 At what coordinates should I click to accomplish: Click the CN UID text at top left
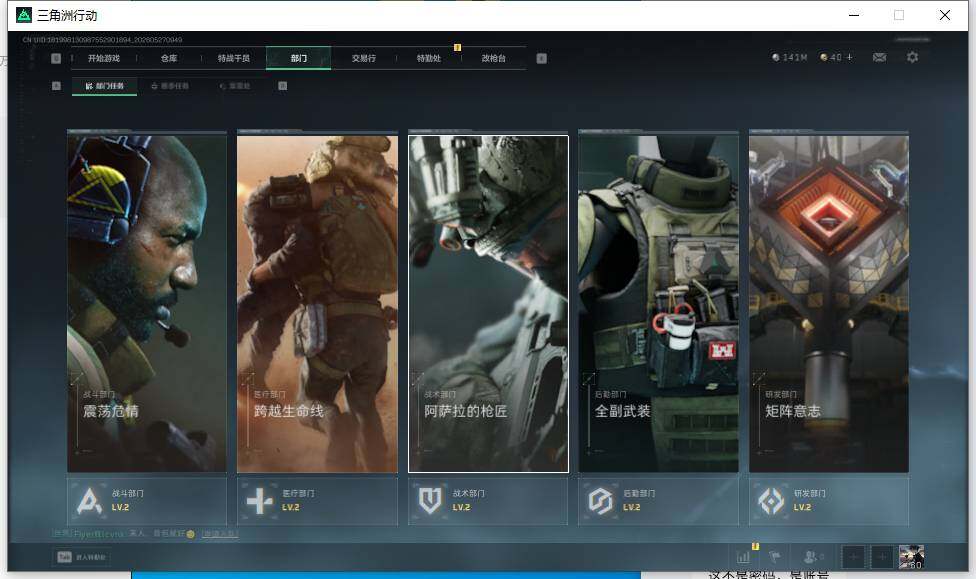tap(103, 40)
